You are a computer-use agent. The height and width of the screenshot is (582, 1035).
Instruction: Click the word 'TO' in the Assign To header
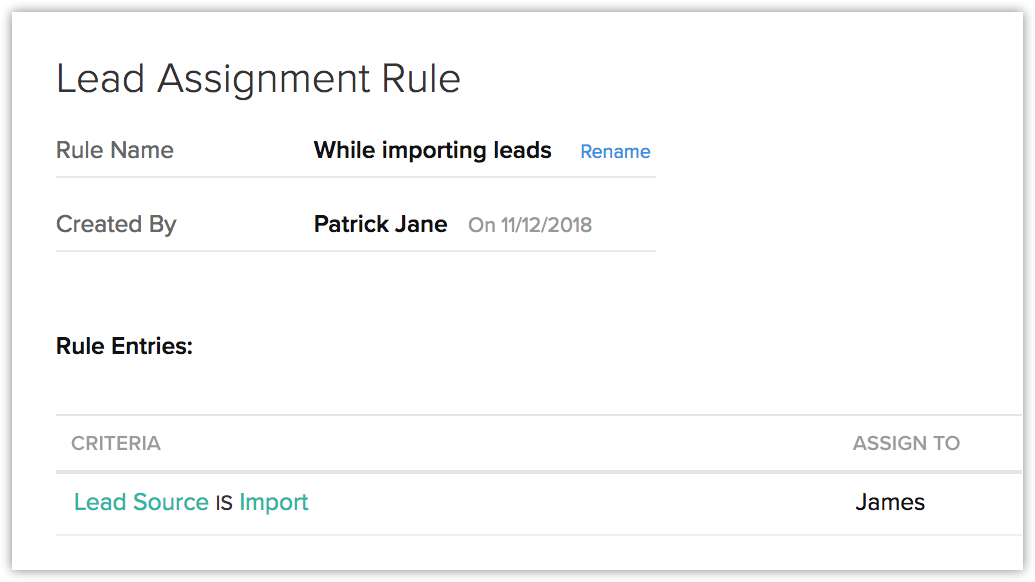click(945, 443)
